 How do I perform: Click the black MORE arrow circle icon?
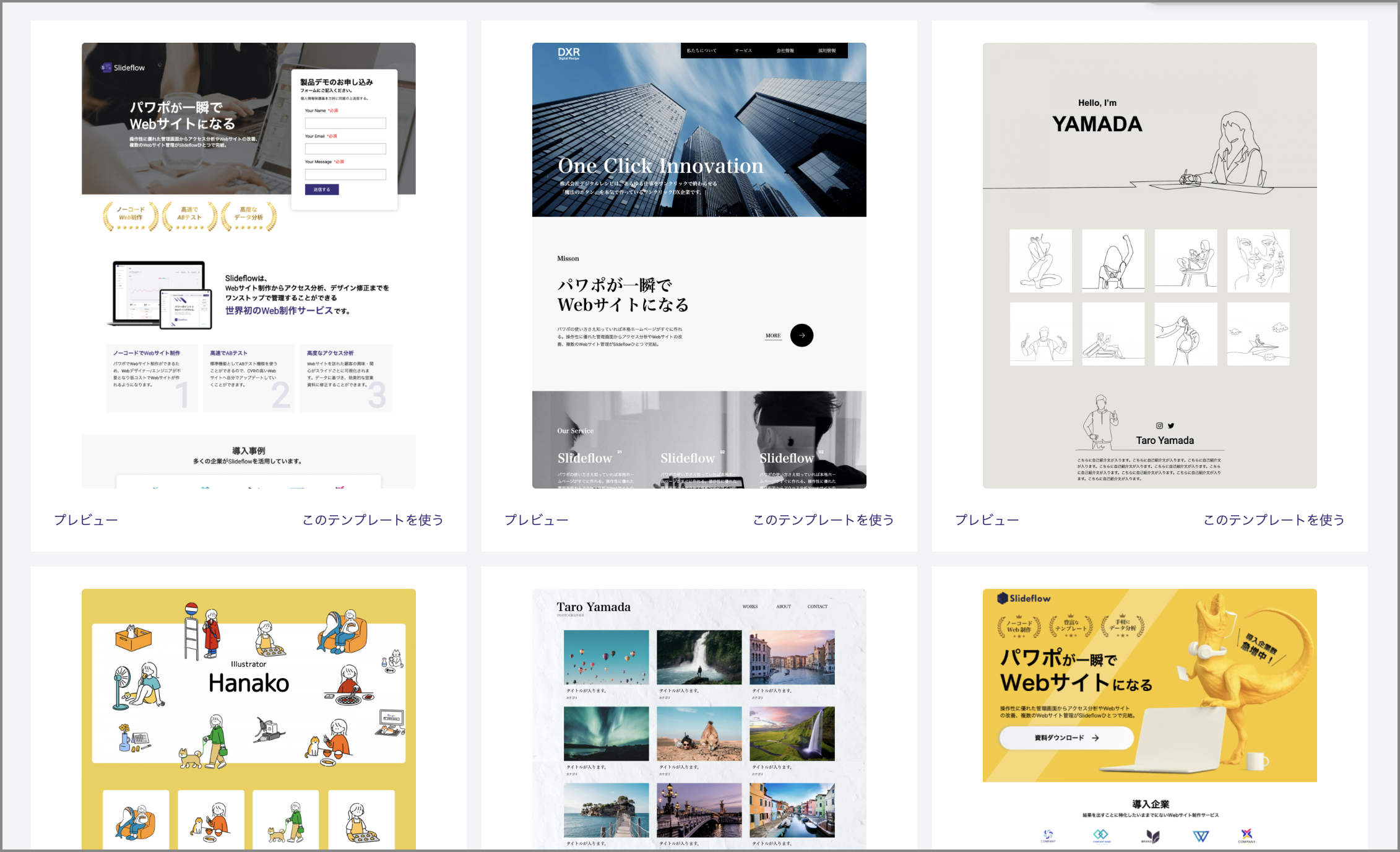pos(802,336)
